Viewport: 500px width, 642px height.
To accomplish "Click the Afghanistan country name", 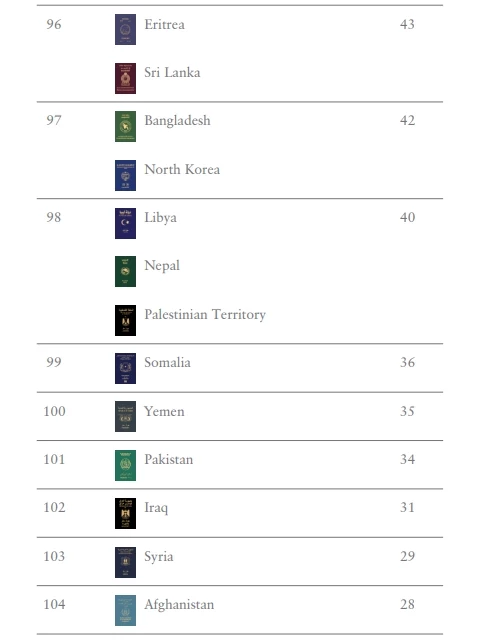I will (x=179, y=604).
